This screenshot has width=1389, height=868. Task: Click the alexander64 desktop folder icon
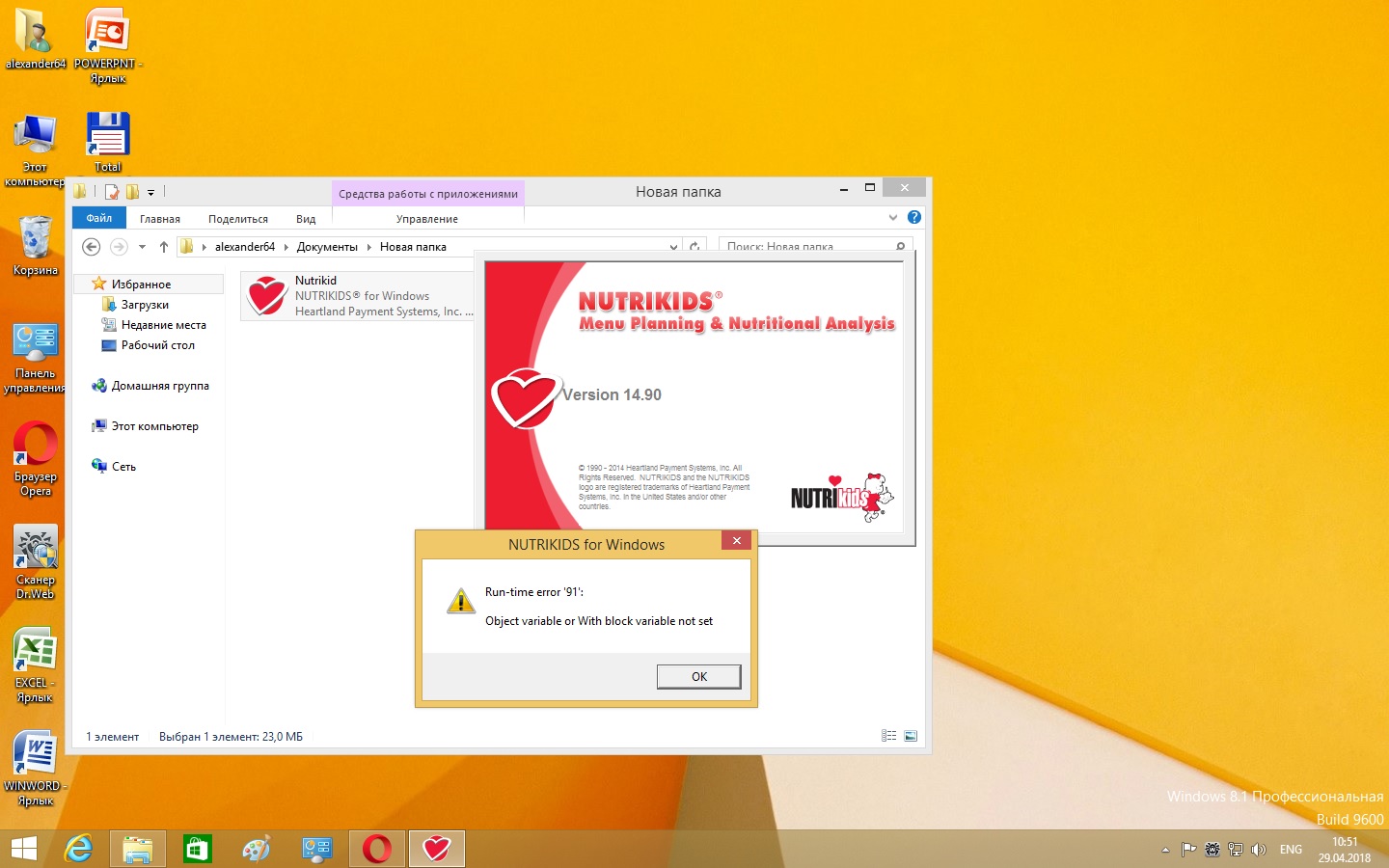36,39
